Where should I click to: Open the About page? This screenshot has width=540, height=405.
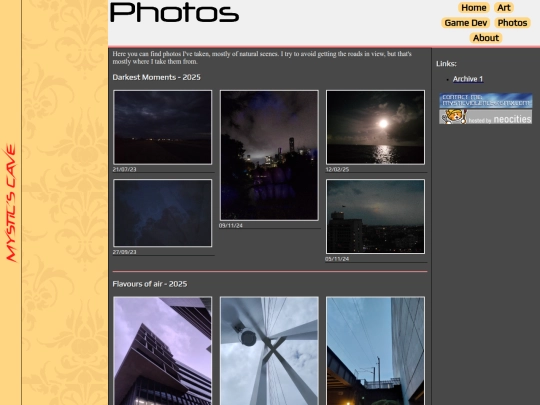pyautogui.click(x=486, y=38)
